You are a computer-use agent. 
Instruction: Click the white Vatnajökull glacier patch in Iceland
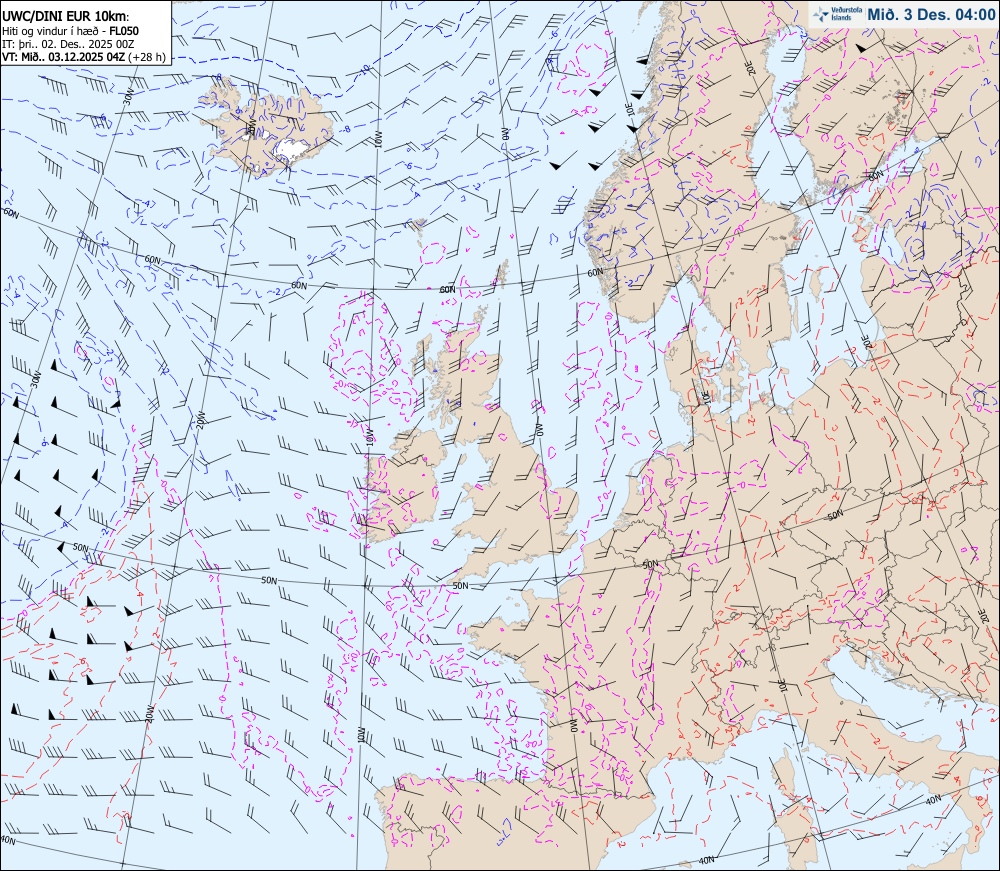tap(293, 149)
